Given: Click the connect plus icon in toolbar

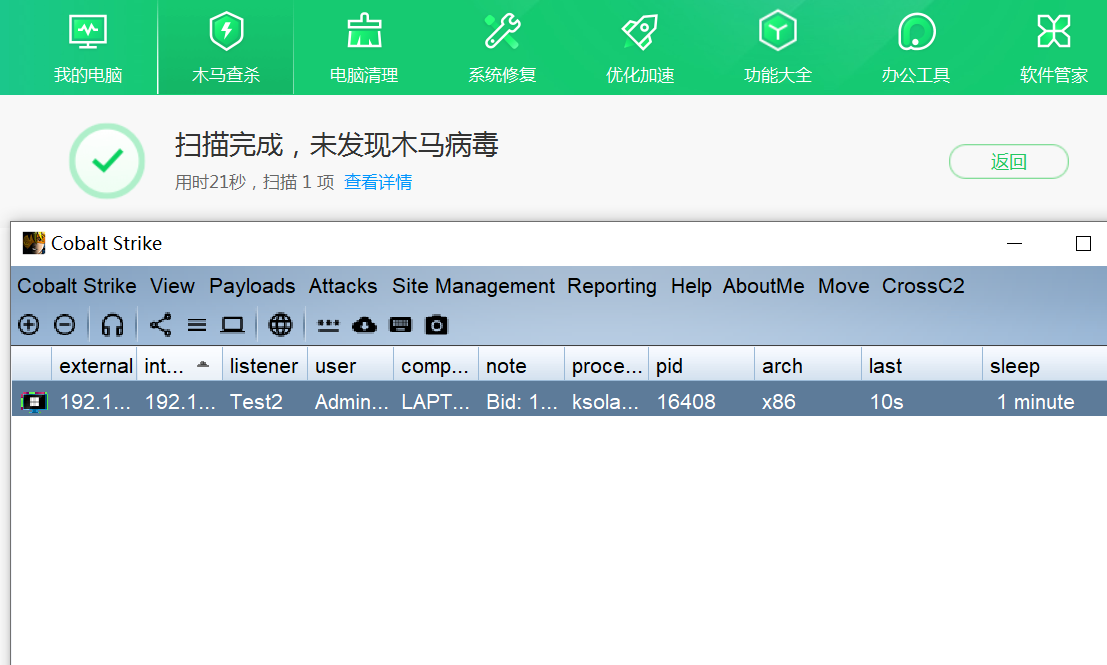Looking at the screenshot, I should [x=29, y=325].
